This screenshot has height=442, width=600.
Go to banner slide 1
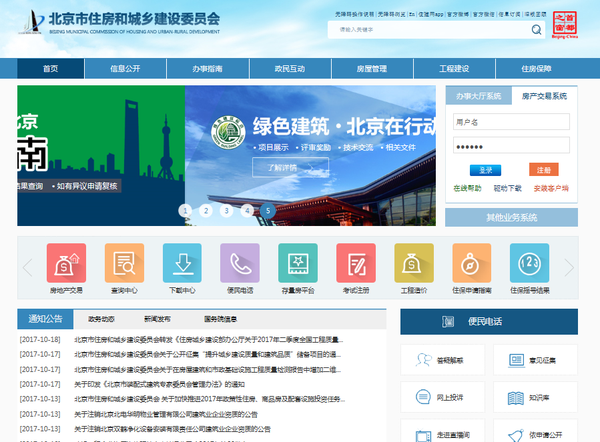pos(185,210)
